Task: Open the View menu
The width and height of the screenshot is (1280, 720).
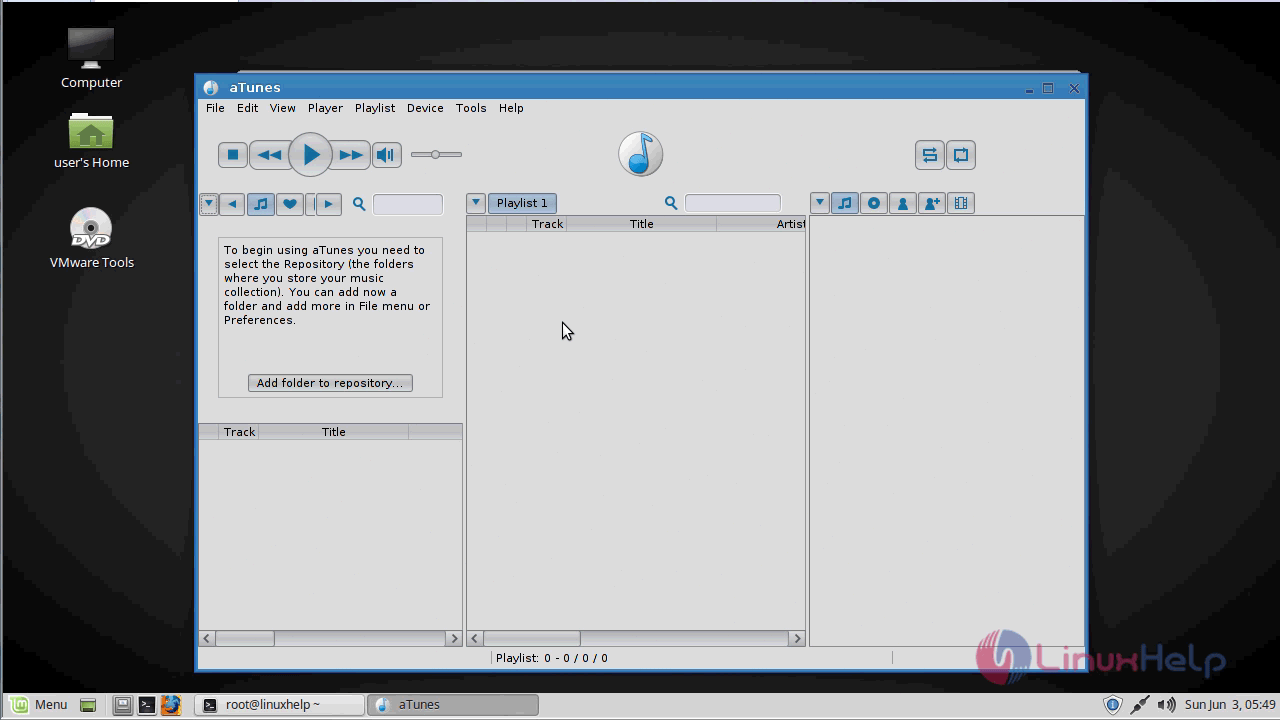Action: point(282,108)
